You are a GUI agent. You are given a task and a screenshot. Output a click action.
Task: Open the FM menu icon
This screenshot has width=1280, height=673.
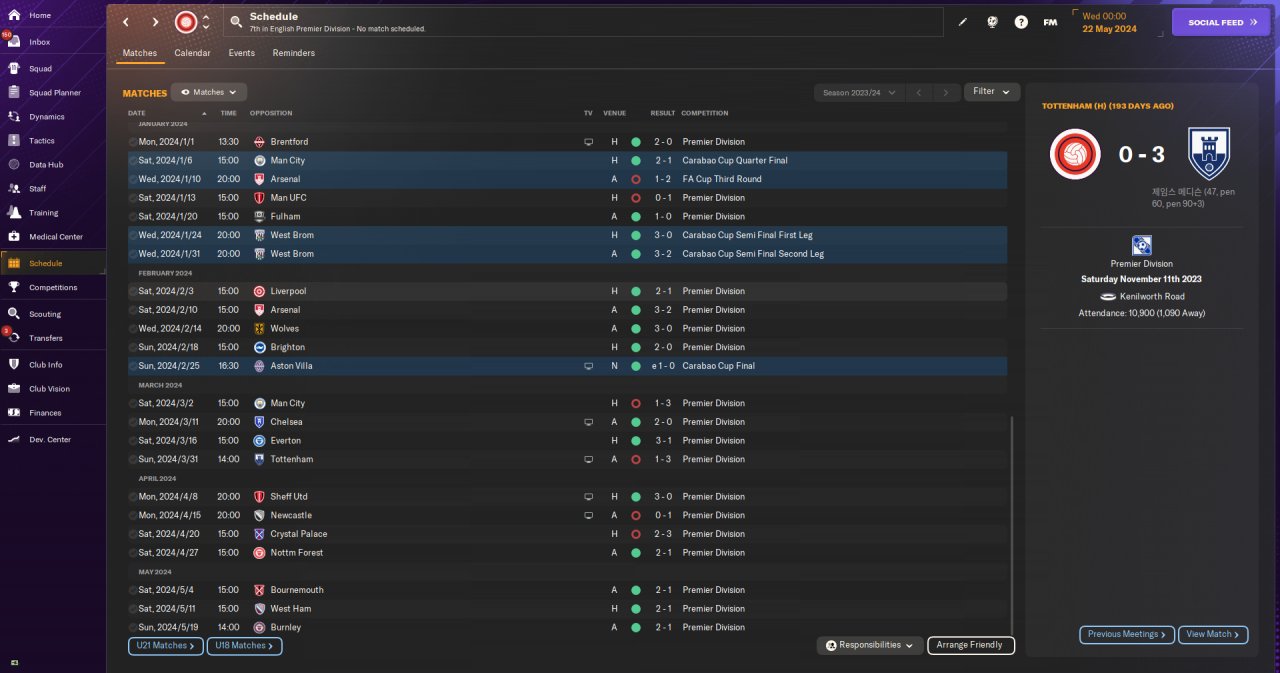point(1050,22)
